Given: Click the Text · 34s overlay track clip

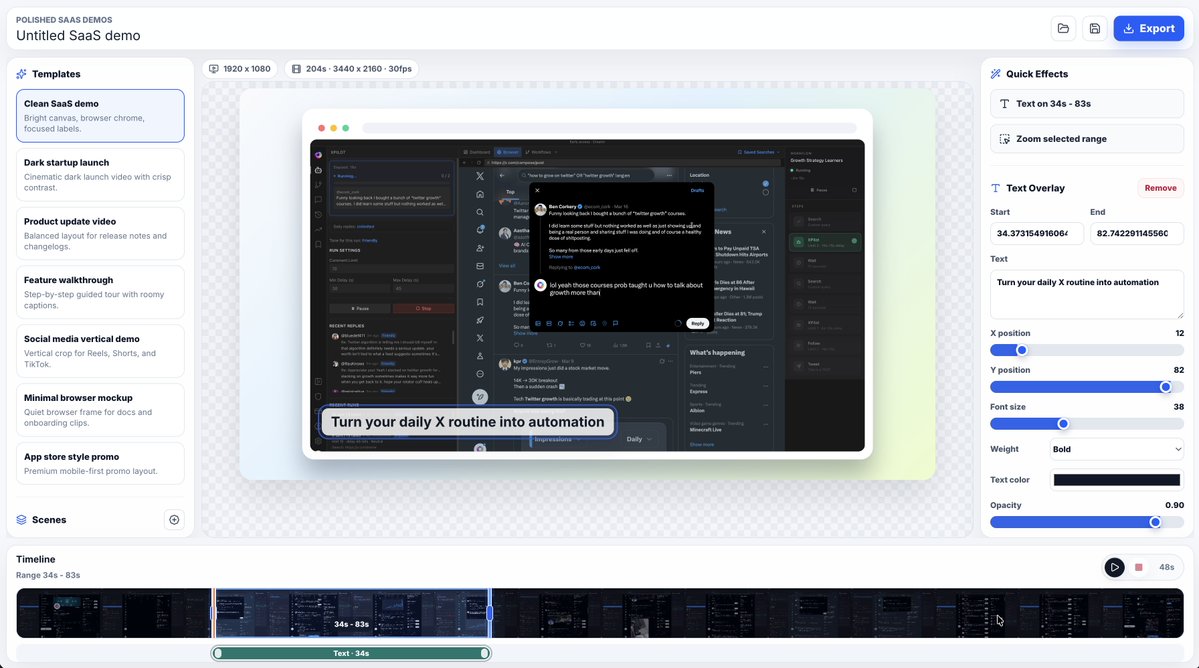Looking at the screenshot, I should point(351,653).
